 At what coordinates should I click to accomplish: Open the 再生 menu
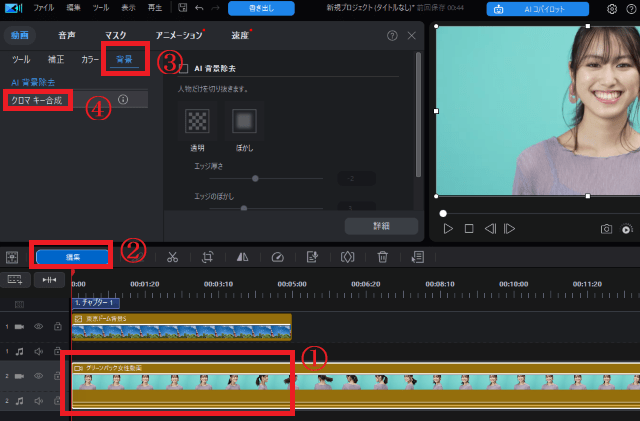pos(155,8)
